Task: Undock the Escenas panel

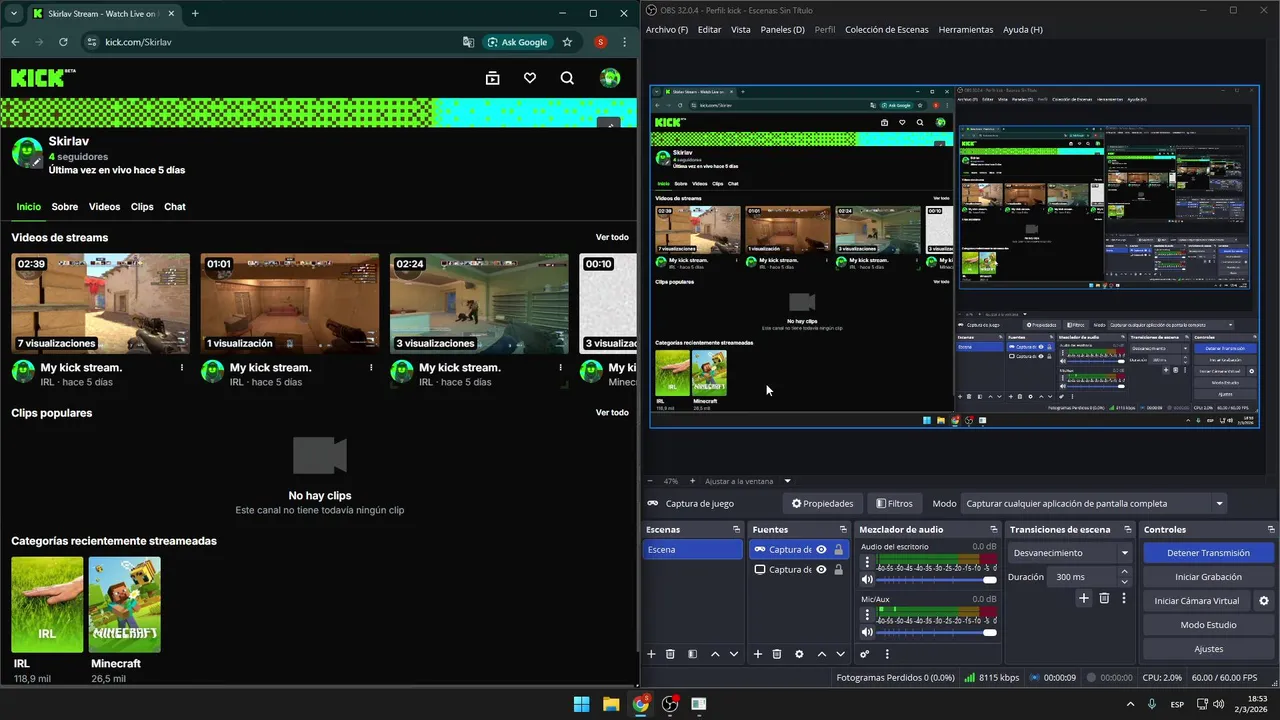Action: pyautogui.click(x=738, y=529)
